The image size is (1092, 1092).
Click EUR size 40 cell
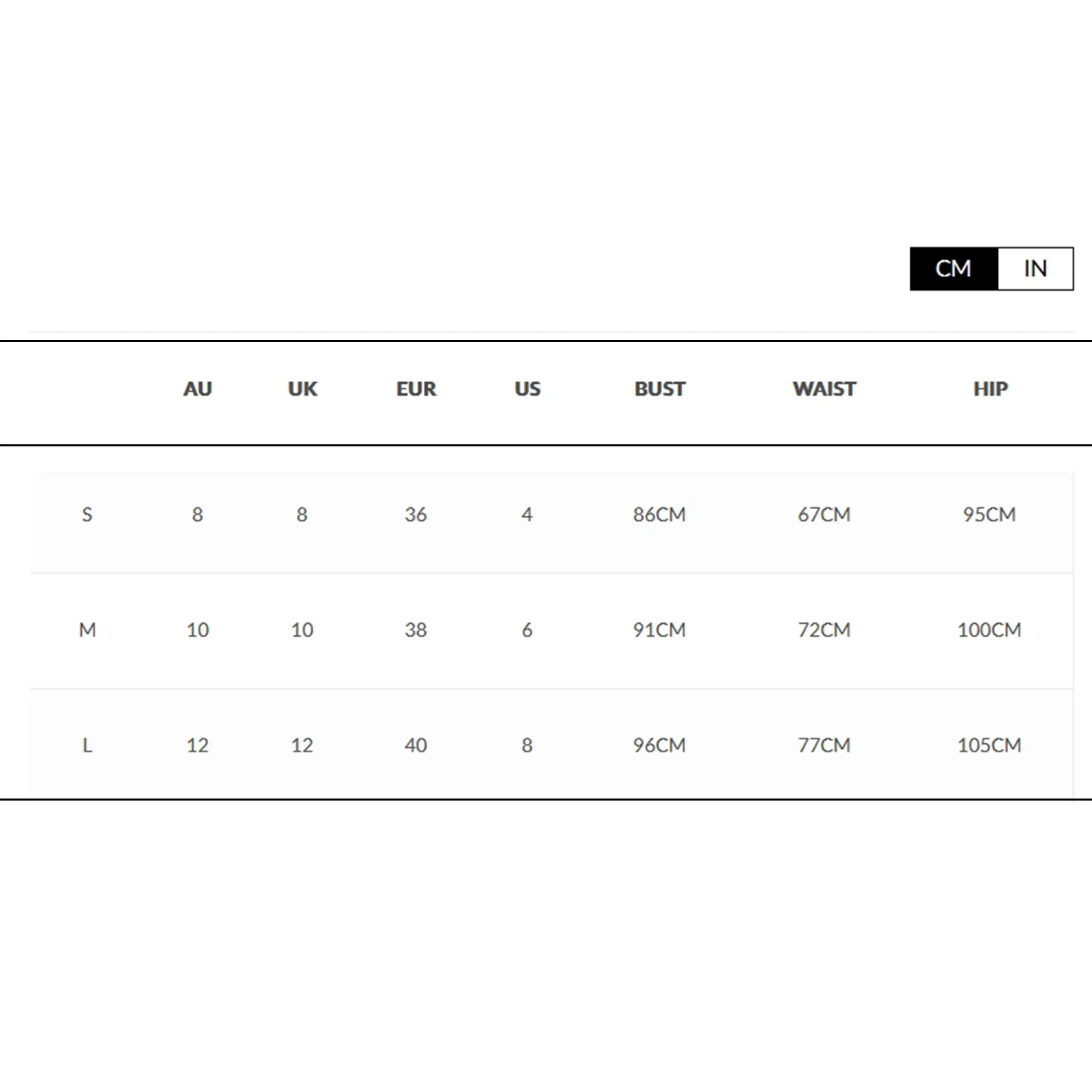click(x=416, y=745)
